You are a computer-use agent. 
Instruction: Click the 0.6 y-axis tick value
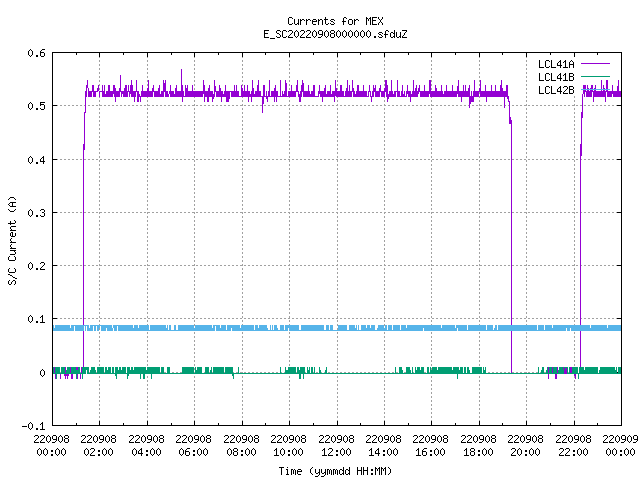pyautogui.click(x=37, y=53)
